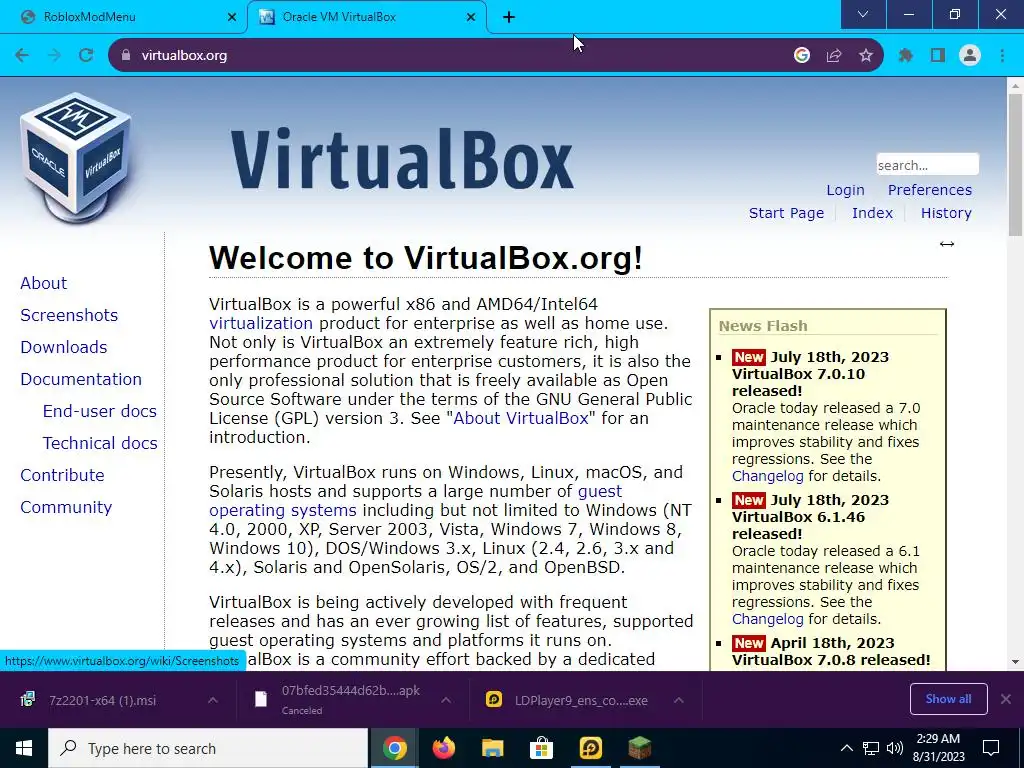Open the tab search dropdown chevron

[x=863, y=14]
